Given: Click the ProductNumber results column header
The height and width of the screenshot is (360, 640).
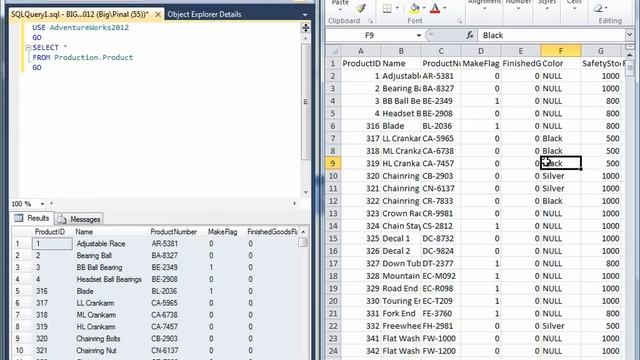Looking at the screenshot, I should [173, 232].
